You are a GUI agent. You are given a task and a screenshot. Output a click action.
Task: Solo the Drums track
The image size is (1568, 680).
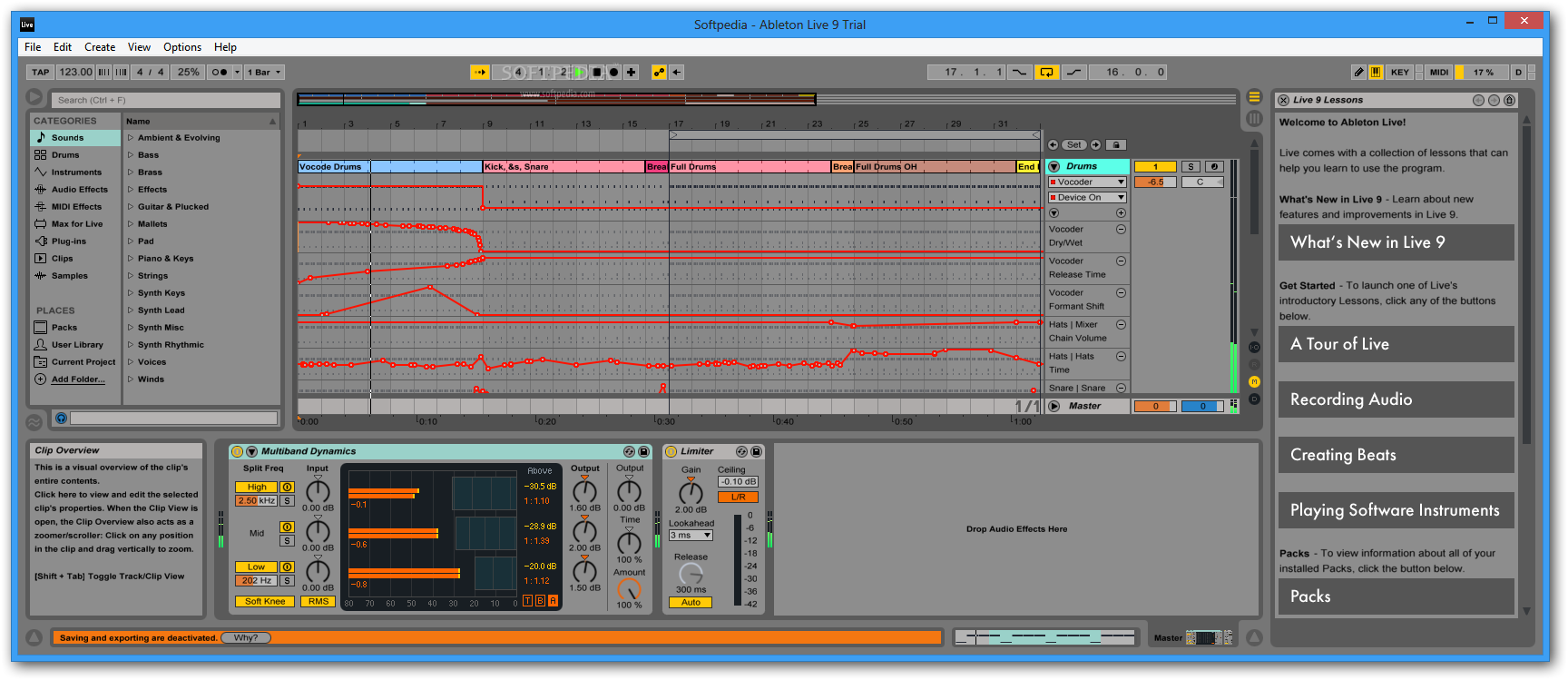tap(1191, 167)
